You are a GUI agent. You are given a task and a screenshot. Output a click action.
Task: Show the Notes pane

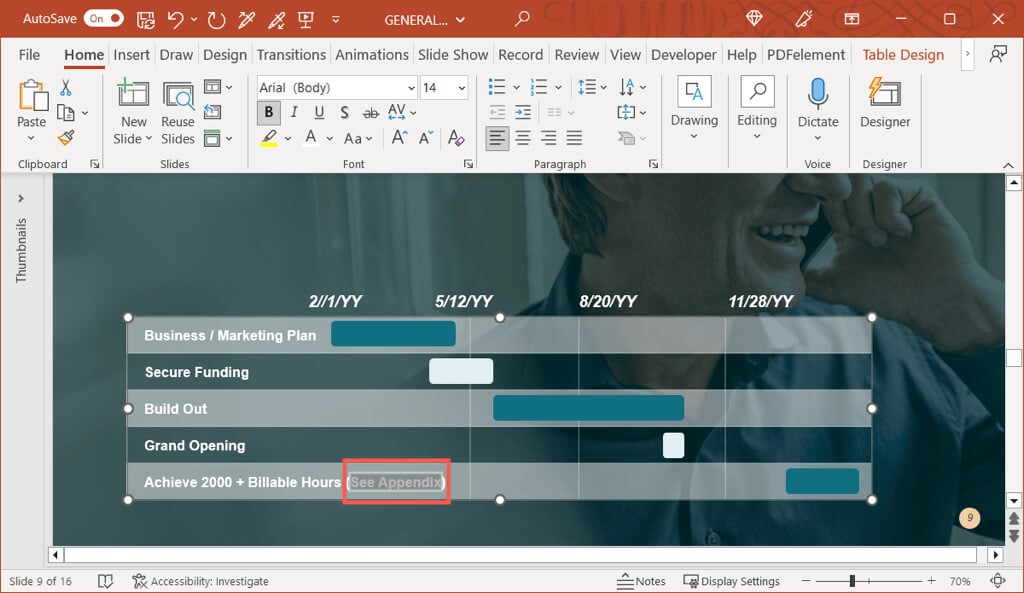click(x=641, y=581)
